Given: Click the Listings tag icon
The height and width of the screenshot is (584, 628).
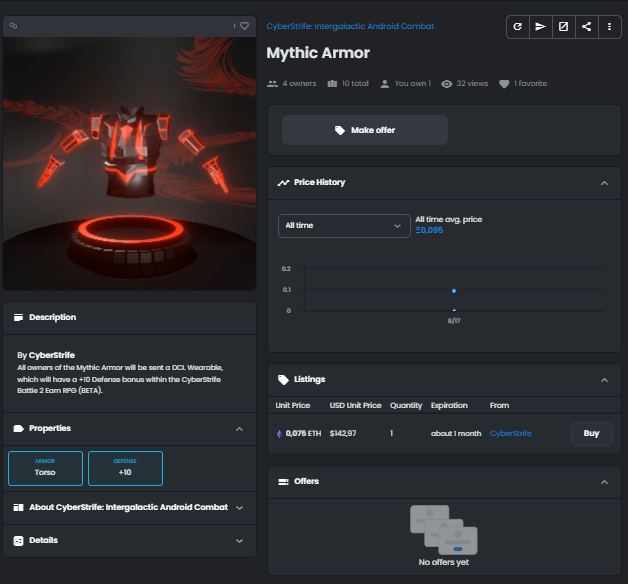Looking at the screenshot, I should 283,380.
